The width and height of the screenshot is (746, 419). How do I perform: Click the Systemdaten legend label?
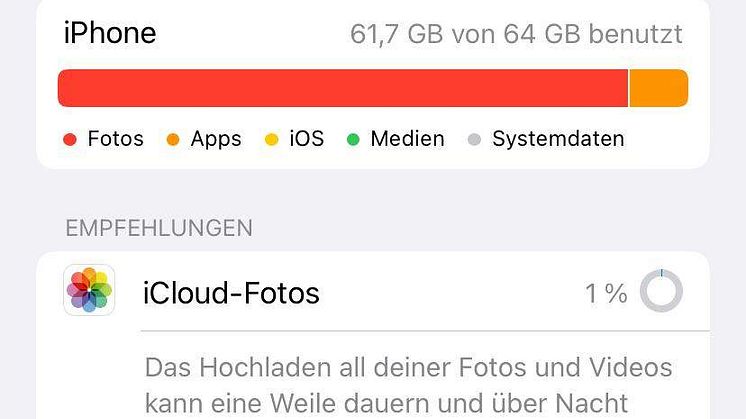click(x=558, y=139)
